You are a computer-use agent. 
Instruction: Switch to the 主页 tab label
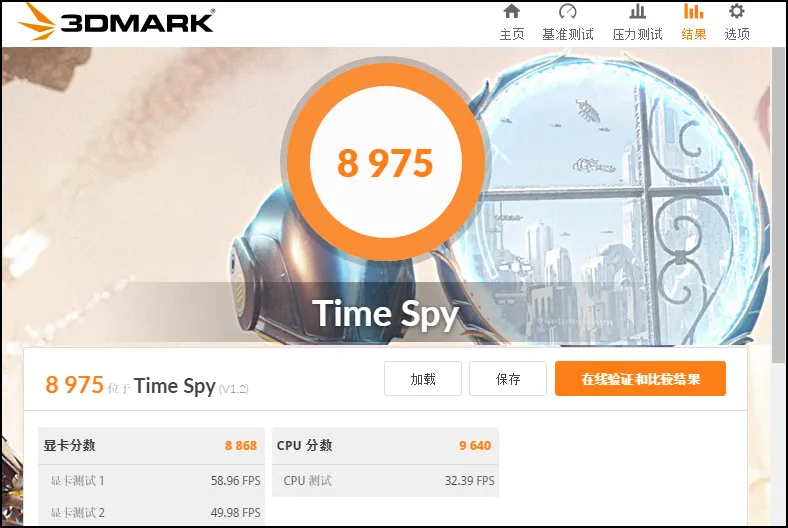pyautogui.click(x=512, y=34)
